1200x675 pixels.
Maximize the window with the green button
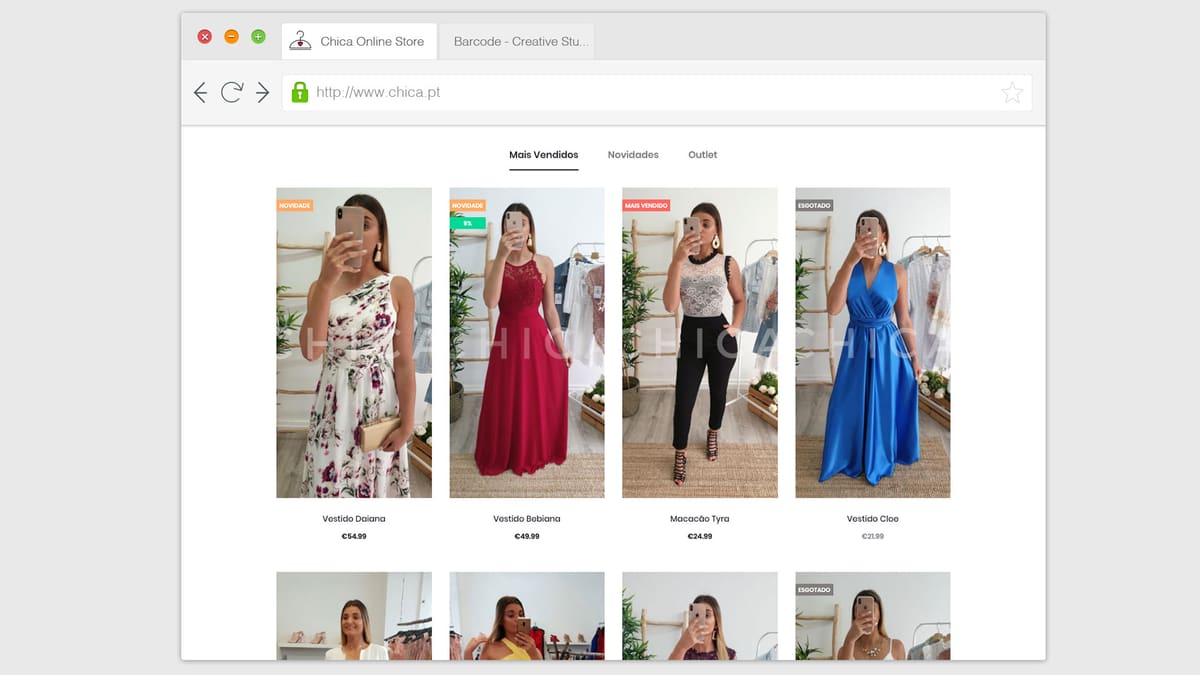click(x=258, y=37)
